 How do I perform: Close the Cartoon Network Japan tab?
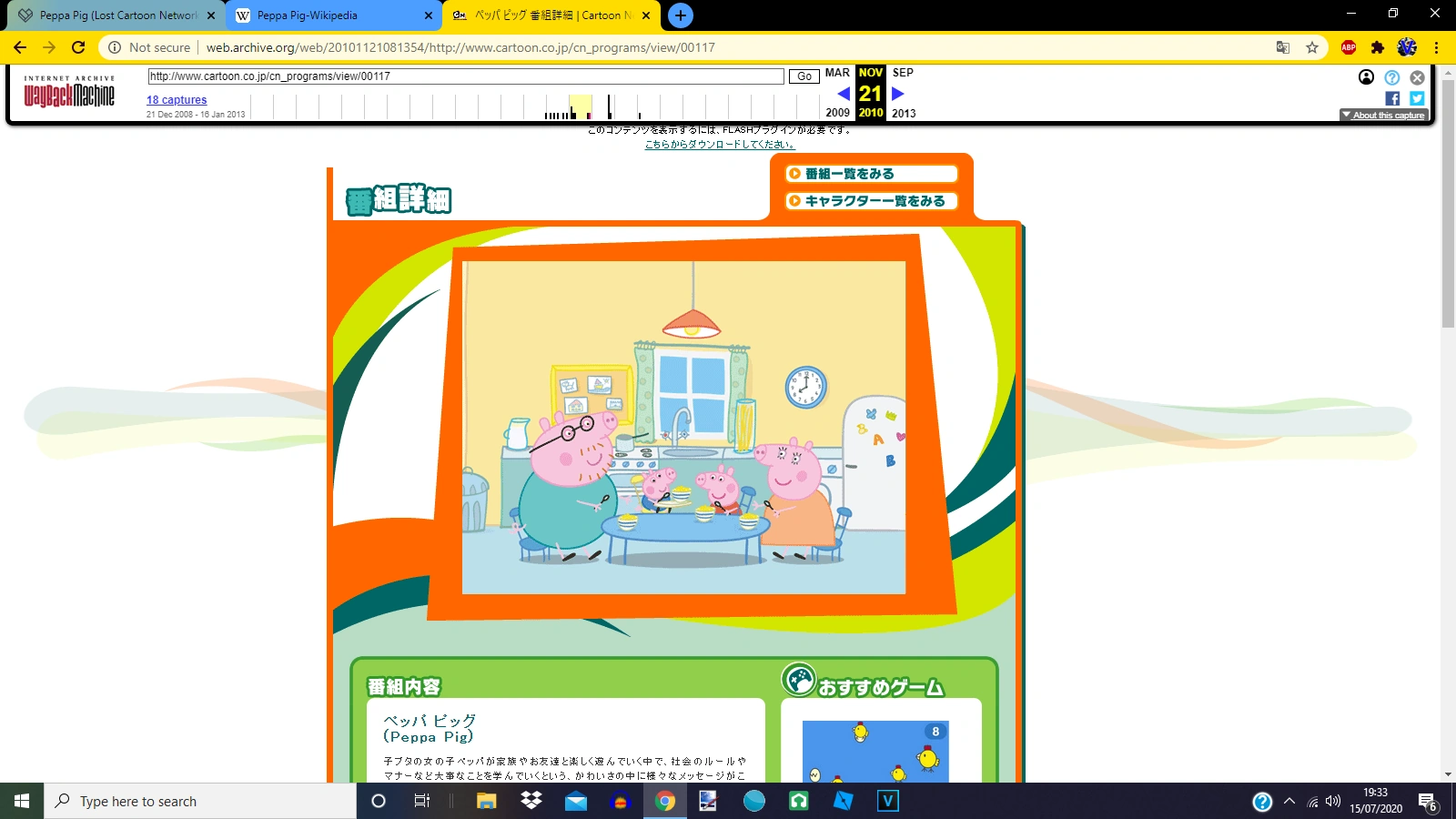646,15
